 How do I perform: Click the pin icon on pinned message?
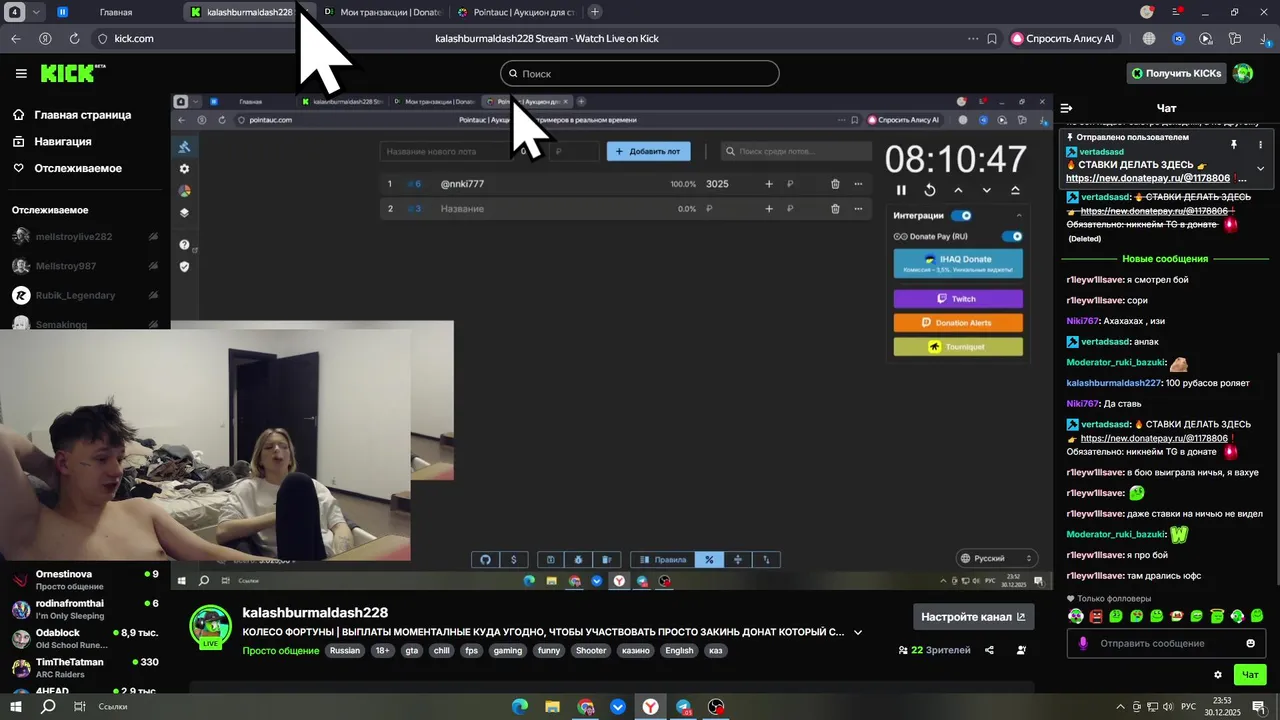pos(1233,144)
